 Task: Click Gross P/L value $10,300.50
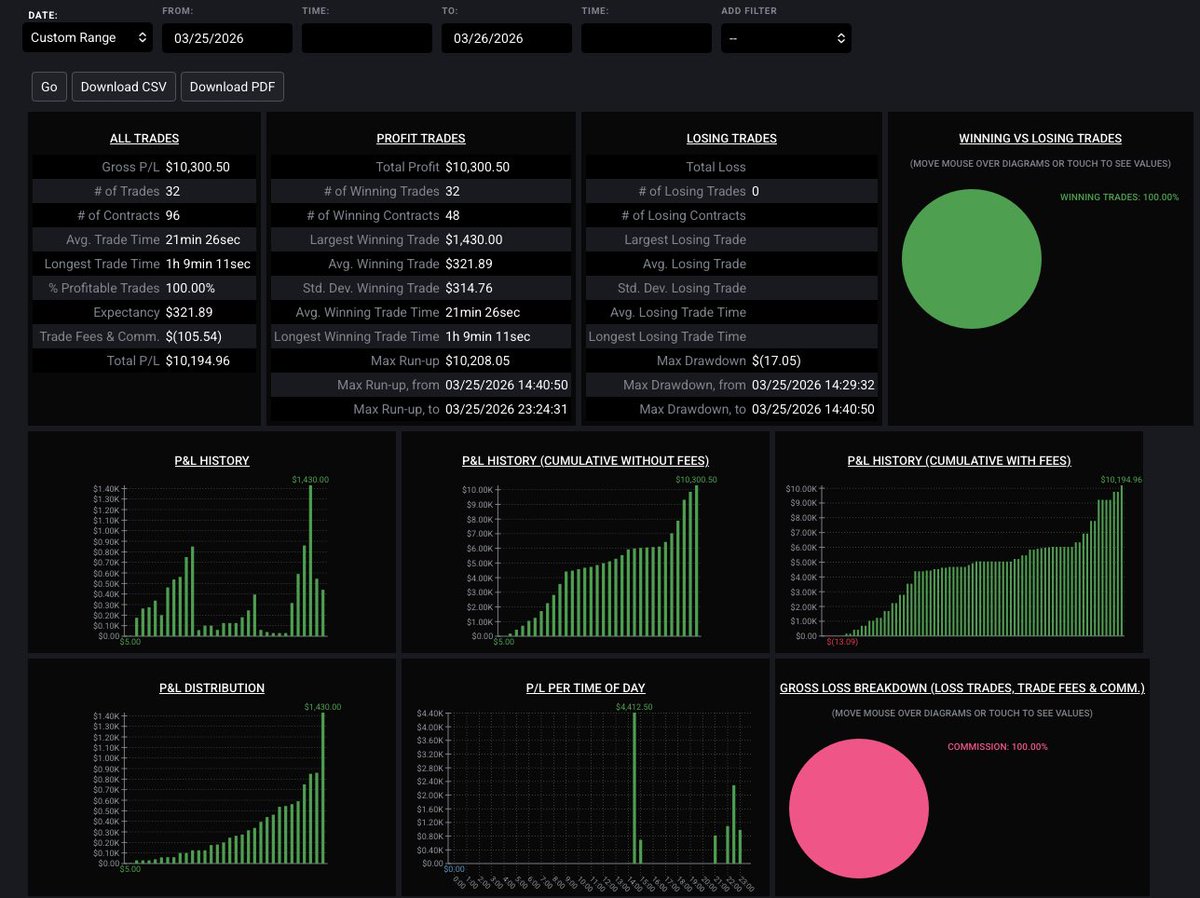(x=198, y=167)
